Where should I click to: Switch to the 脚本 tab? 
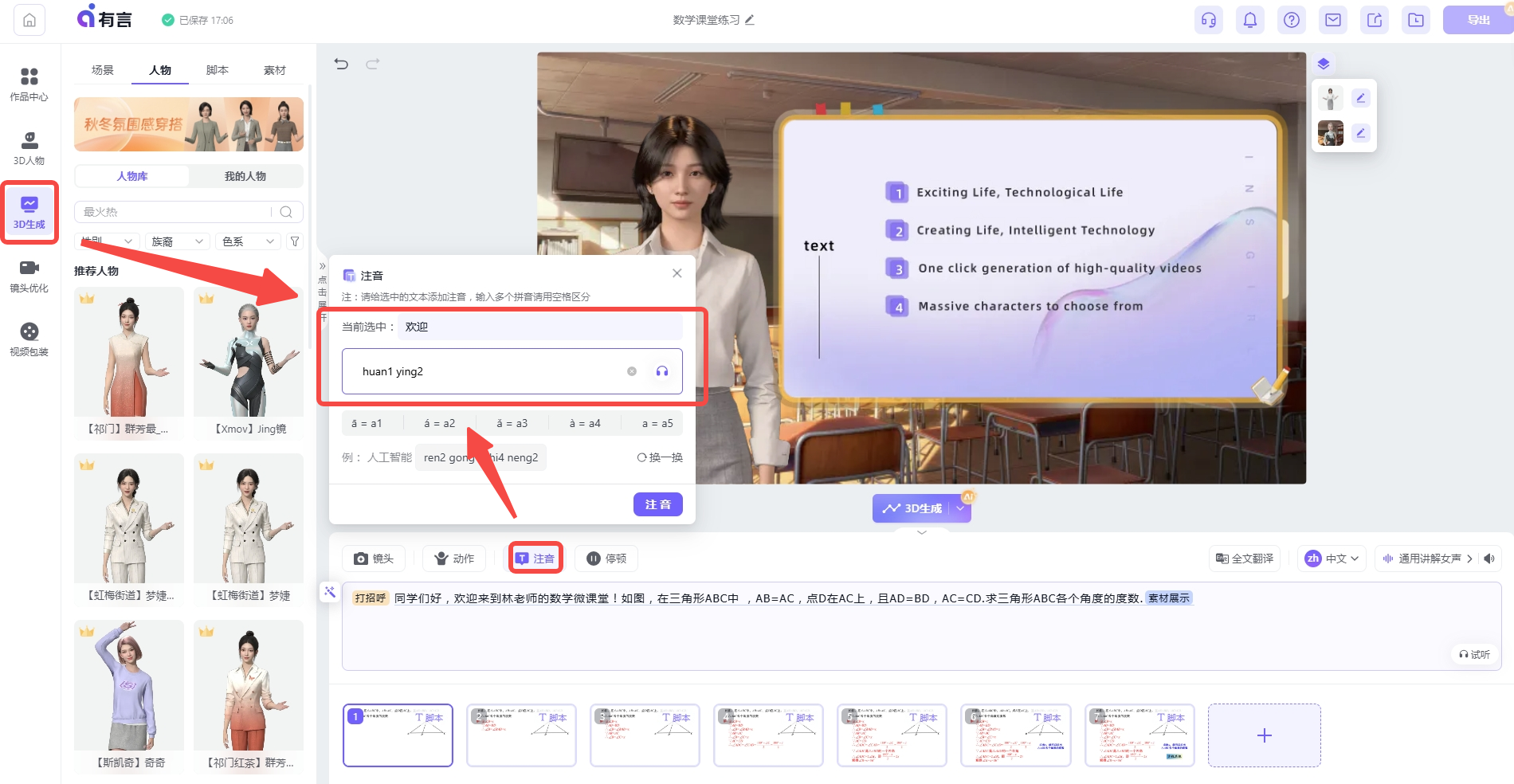pyautogui.click(x=218, y=70)
